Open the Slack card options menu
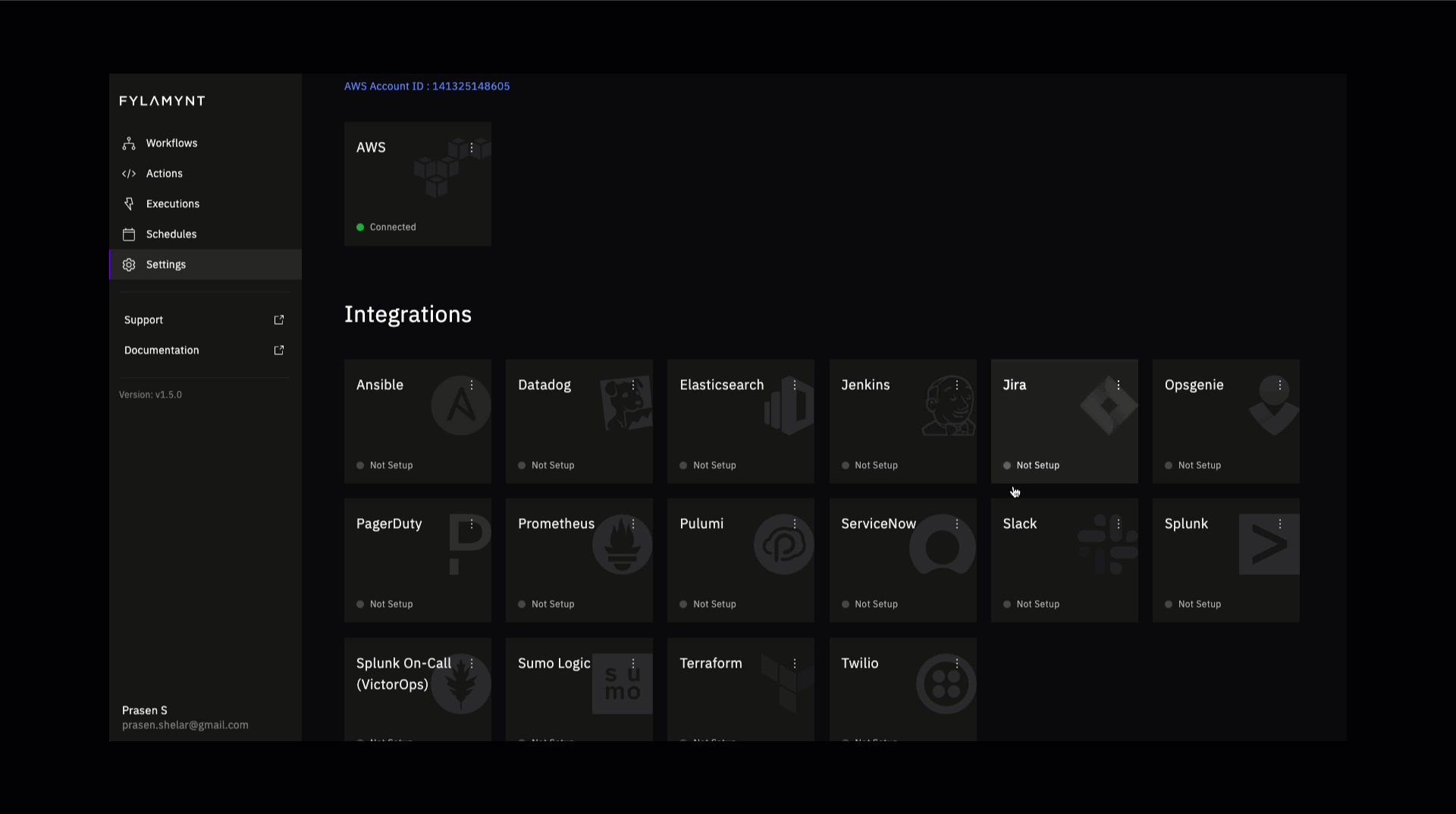Screen dimensions: 1456x814 pos(1119,524)
